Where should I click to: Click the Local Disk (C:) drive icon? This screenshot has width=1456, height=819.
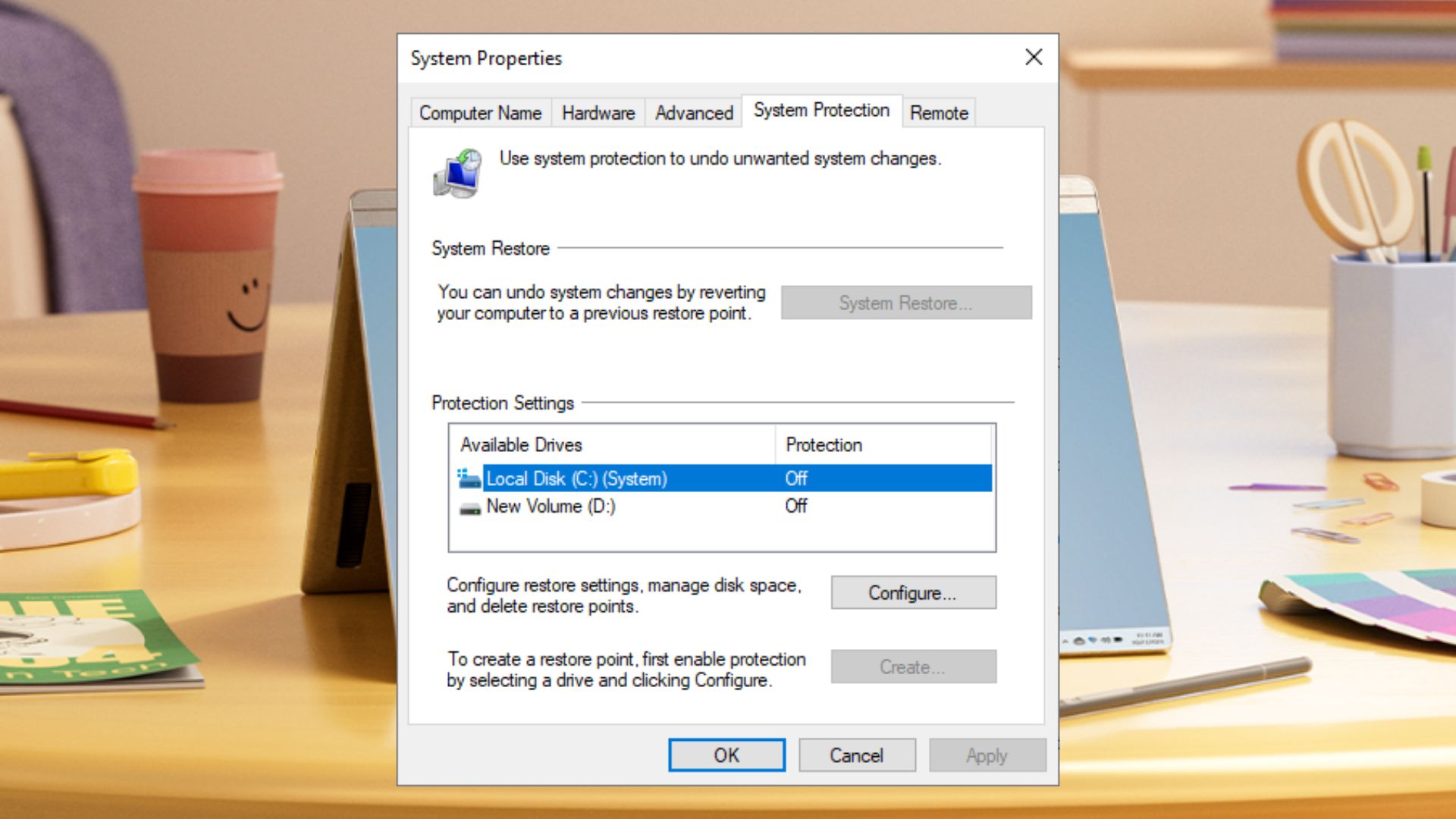coord(469,479)
